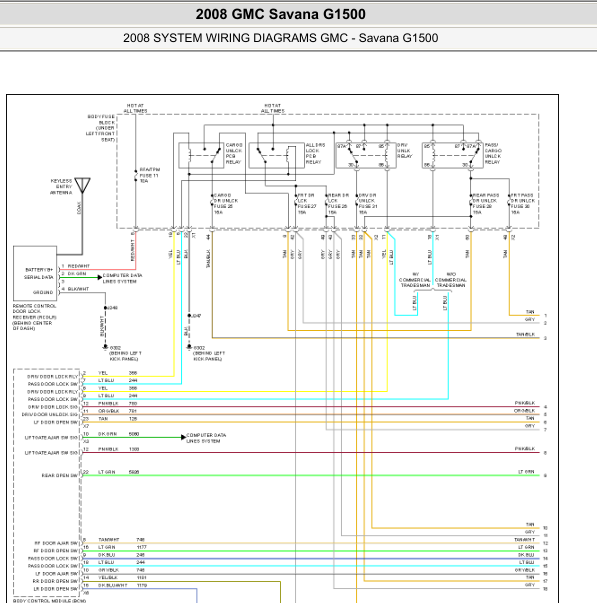597x603 pixels.
Task: Click the 'BLK/WHT' wire label at pin 4
Action: click(x=78, y=289)
